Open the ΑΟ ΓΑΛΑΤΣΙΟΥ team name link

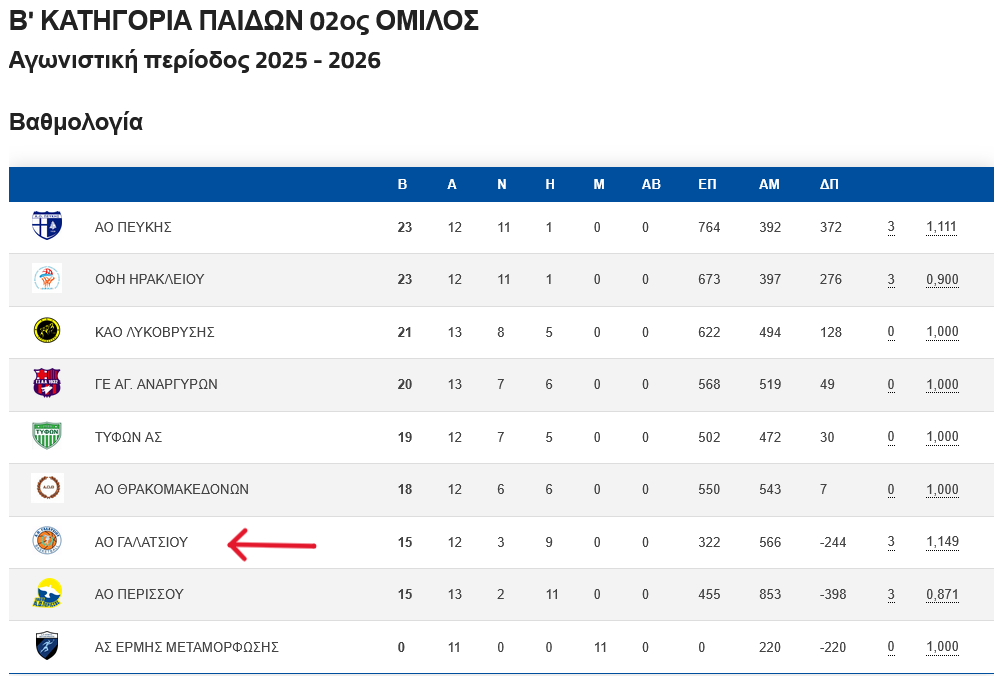(141, 542)
